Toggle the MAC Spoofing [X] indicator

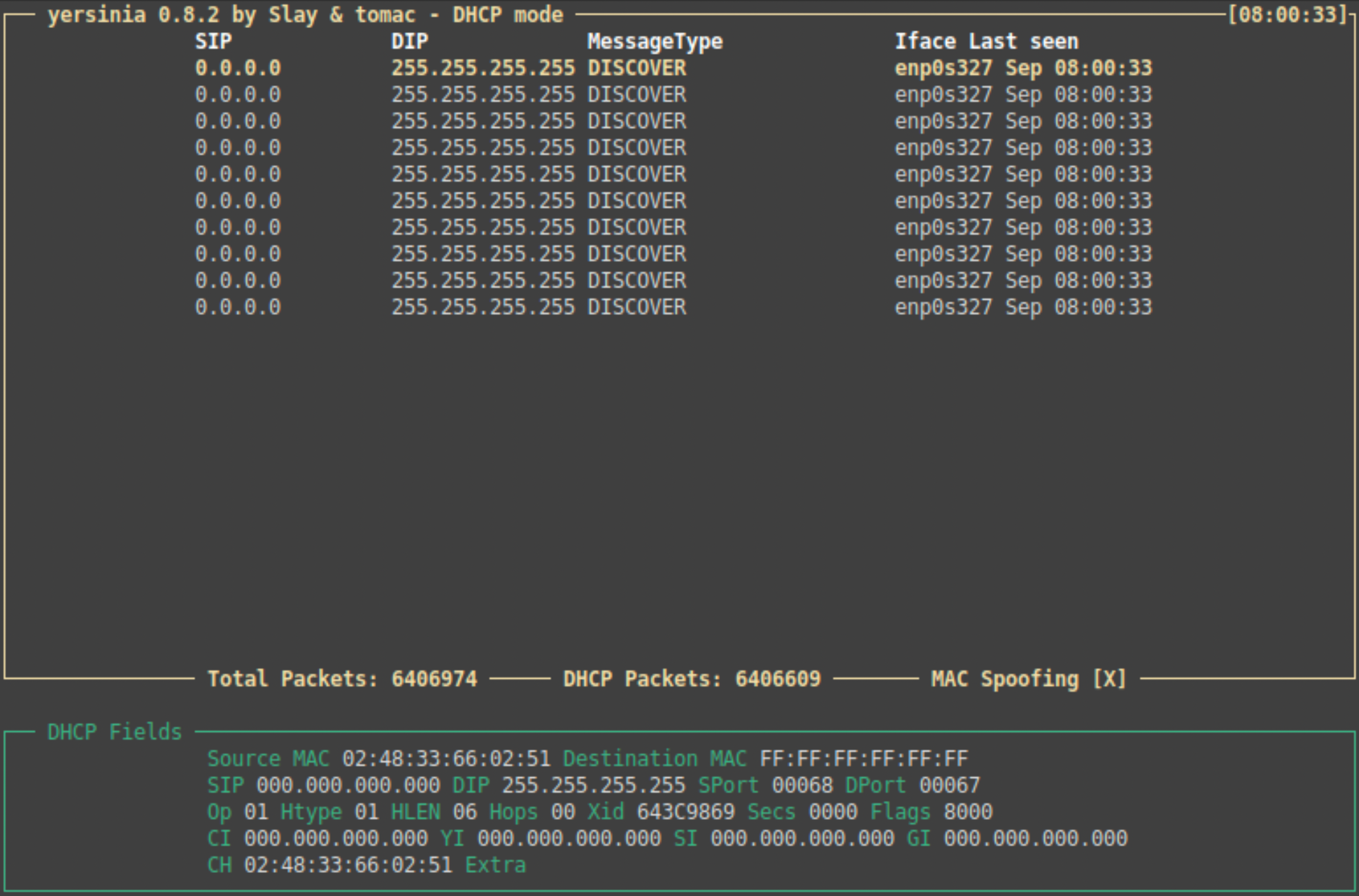point(1028,679)
